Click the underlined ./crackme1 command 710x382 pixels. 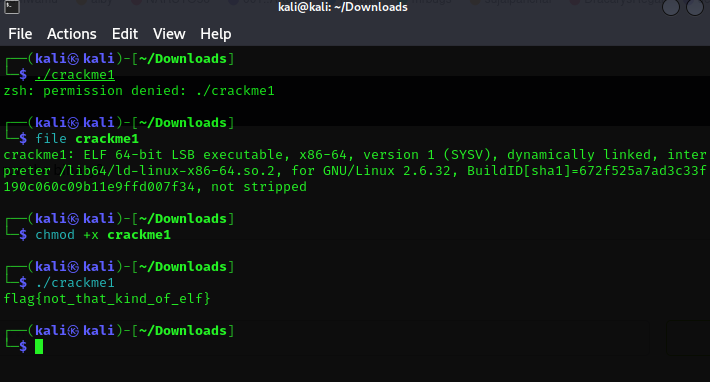[75, 75]
